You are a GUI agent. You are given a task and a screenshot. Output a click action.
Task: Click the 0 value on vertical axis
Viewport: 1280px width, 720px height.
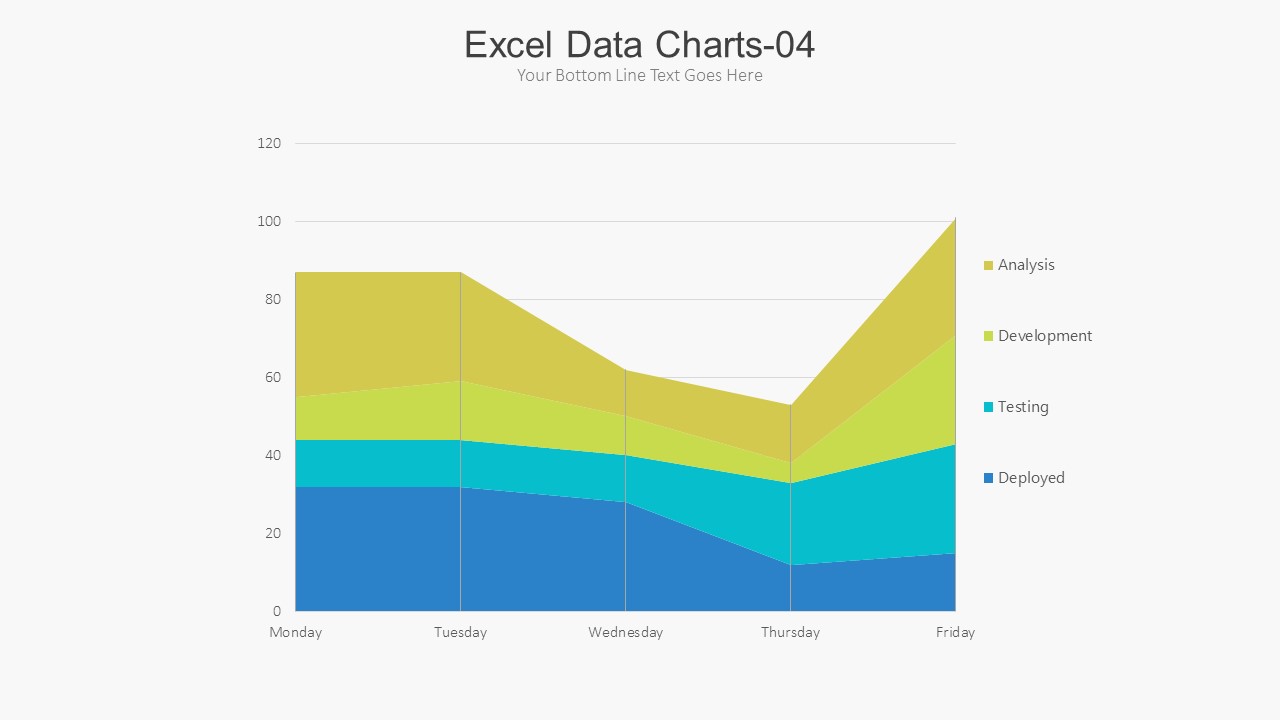[277, 611]
